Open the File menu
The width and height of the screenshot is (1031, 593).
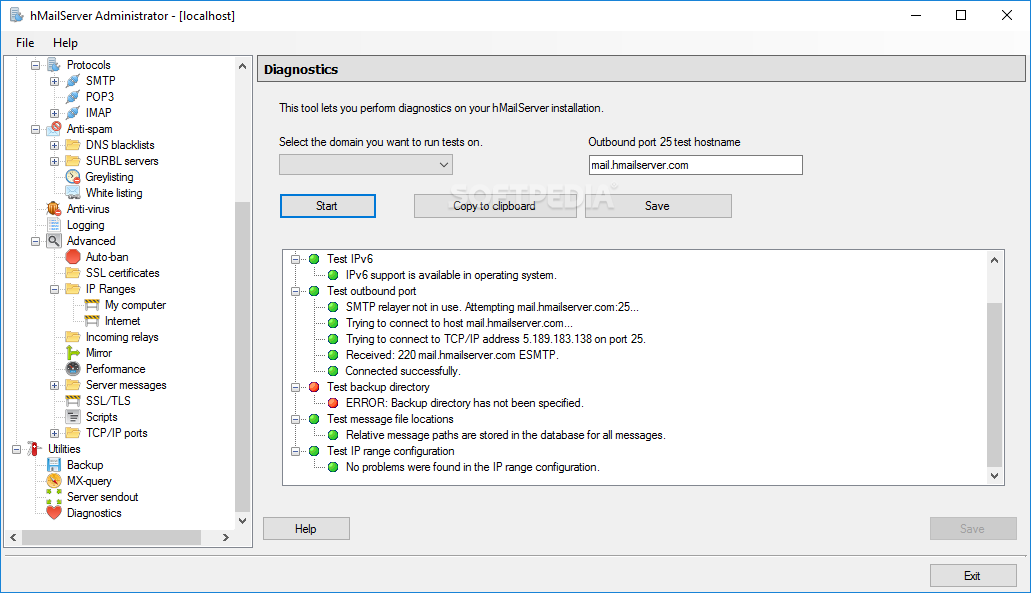coord(25,43)
